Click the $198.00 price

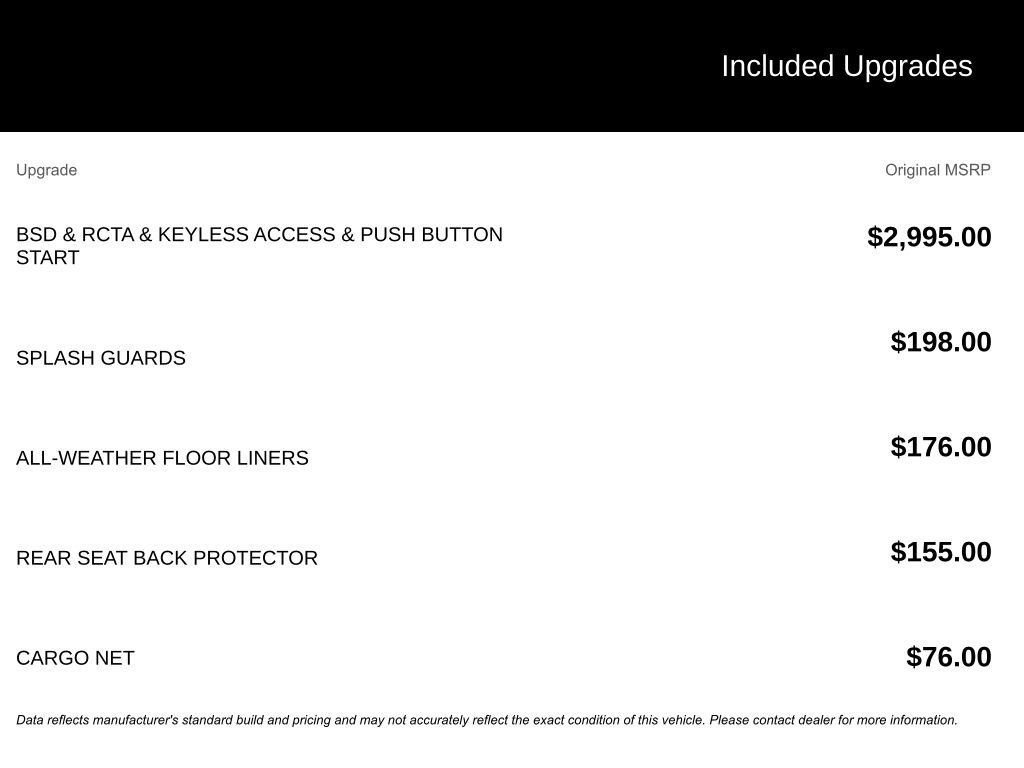pyautogui.click(x=941, y=342)
